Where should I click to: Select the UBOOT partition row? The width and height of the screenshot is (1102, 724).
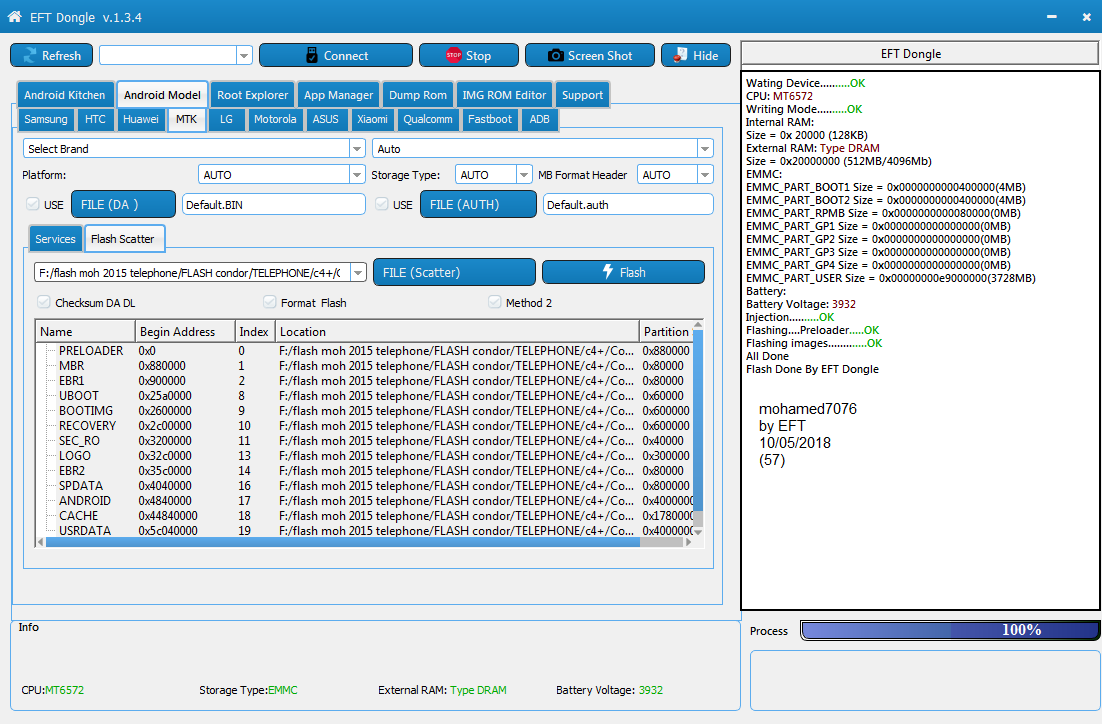click(x=364, y=396)
